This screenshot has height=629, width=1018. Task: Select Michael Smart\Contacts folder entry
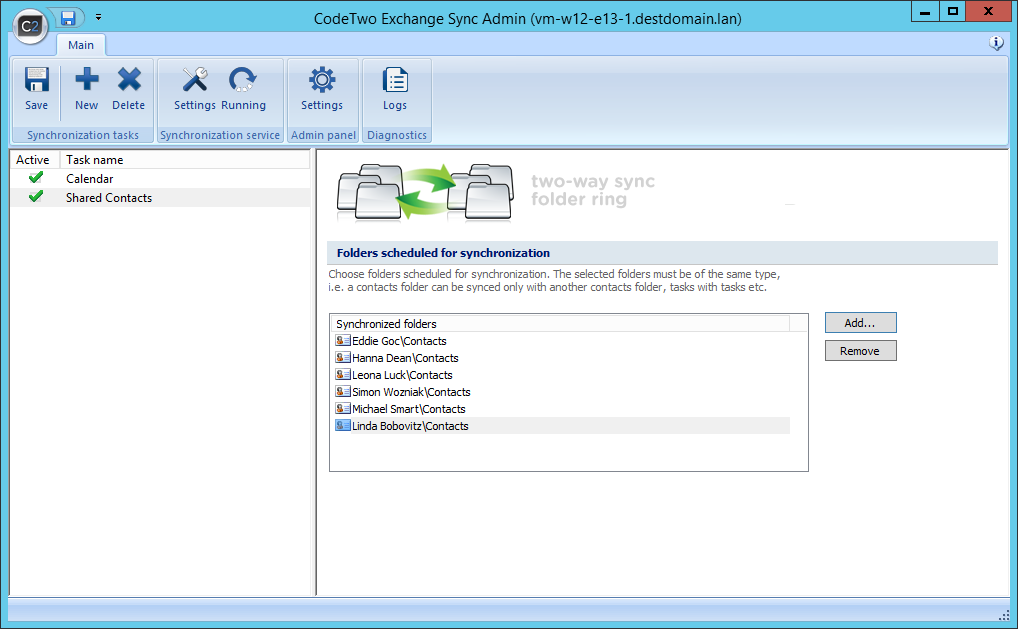562,408
